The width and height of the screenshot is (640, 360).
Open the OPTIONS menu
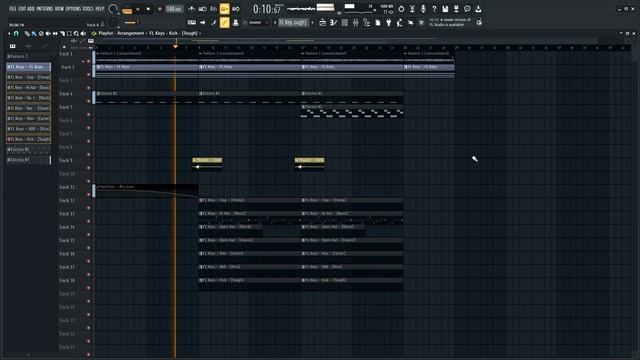(73, 9)
